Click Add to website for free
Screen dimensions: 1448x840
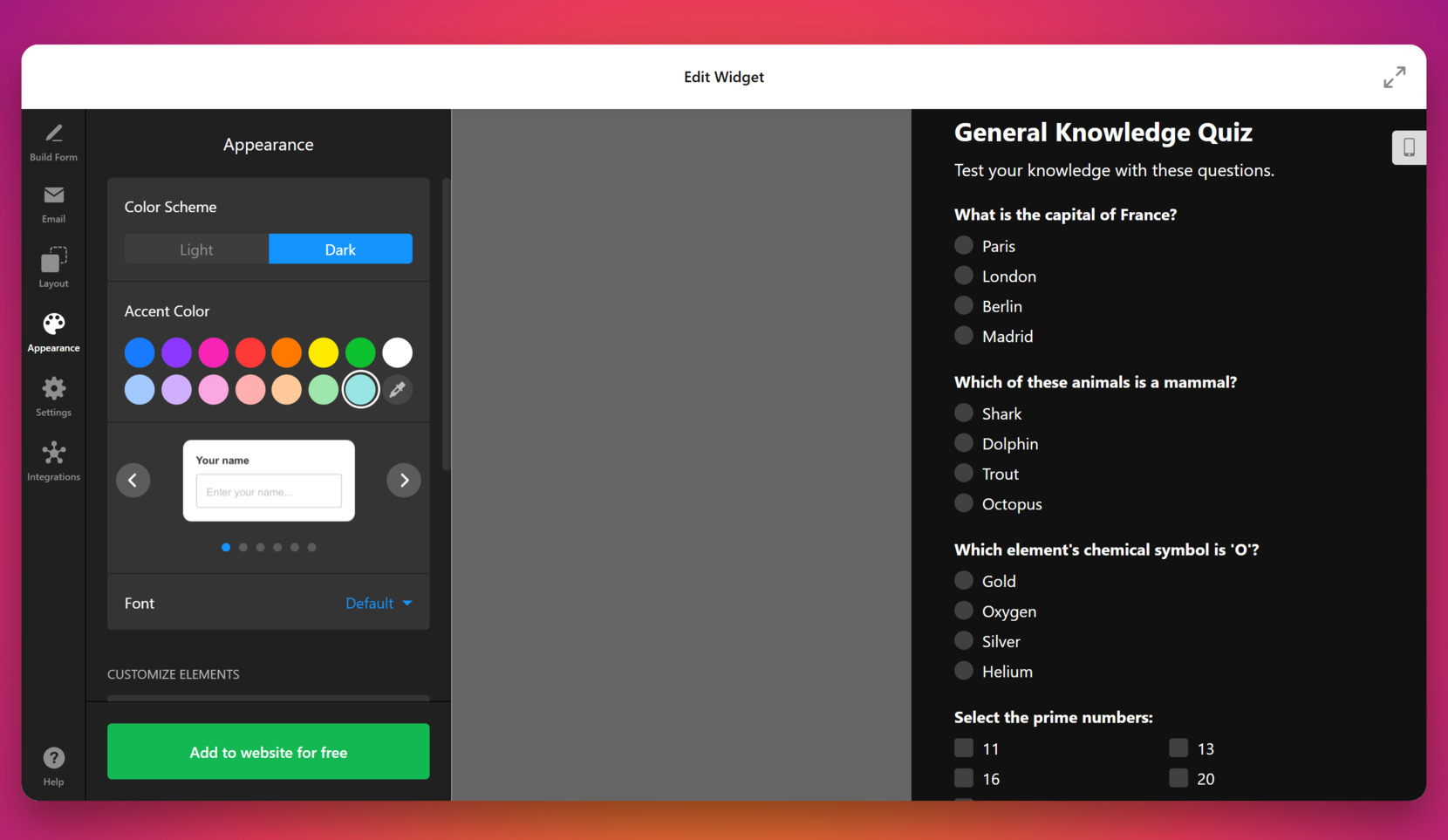[268, 751]
